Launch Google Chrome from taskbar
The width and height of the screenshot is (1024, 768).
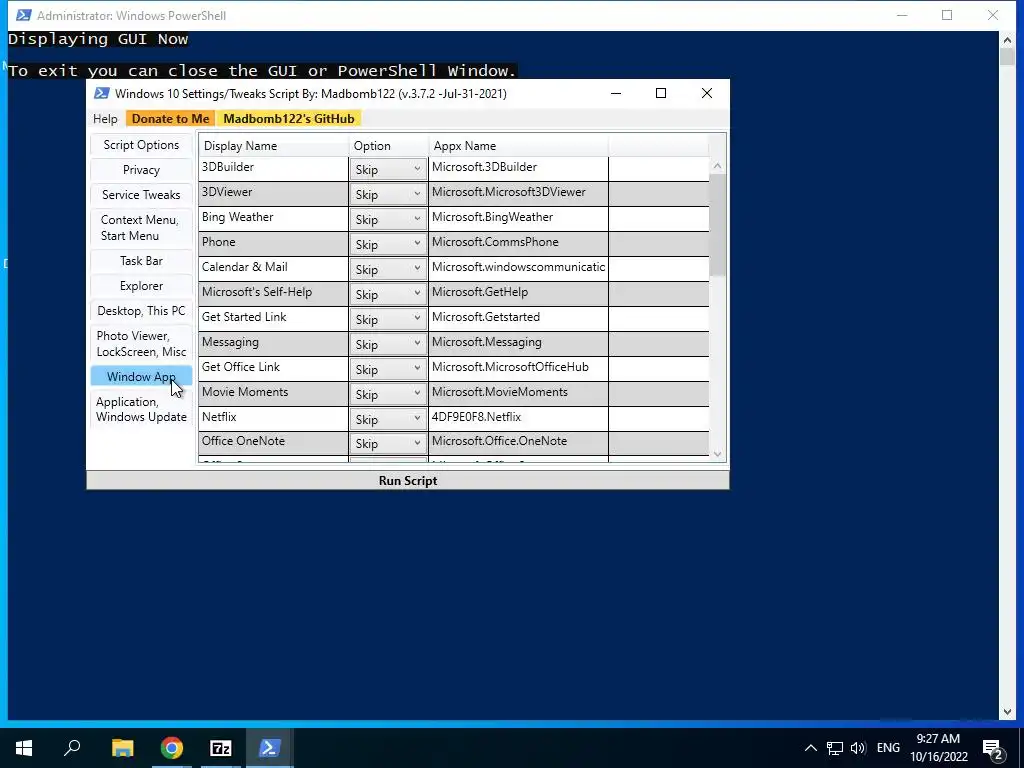coord(172,748)
